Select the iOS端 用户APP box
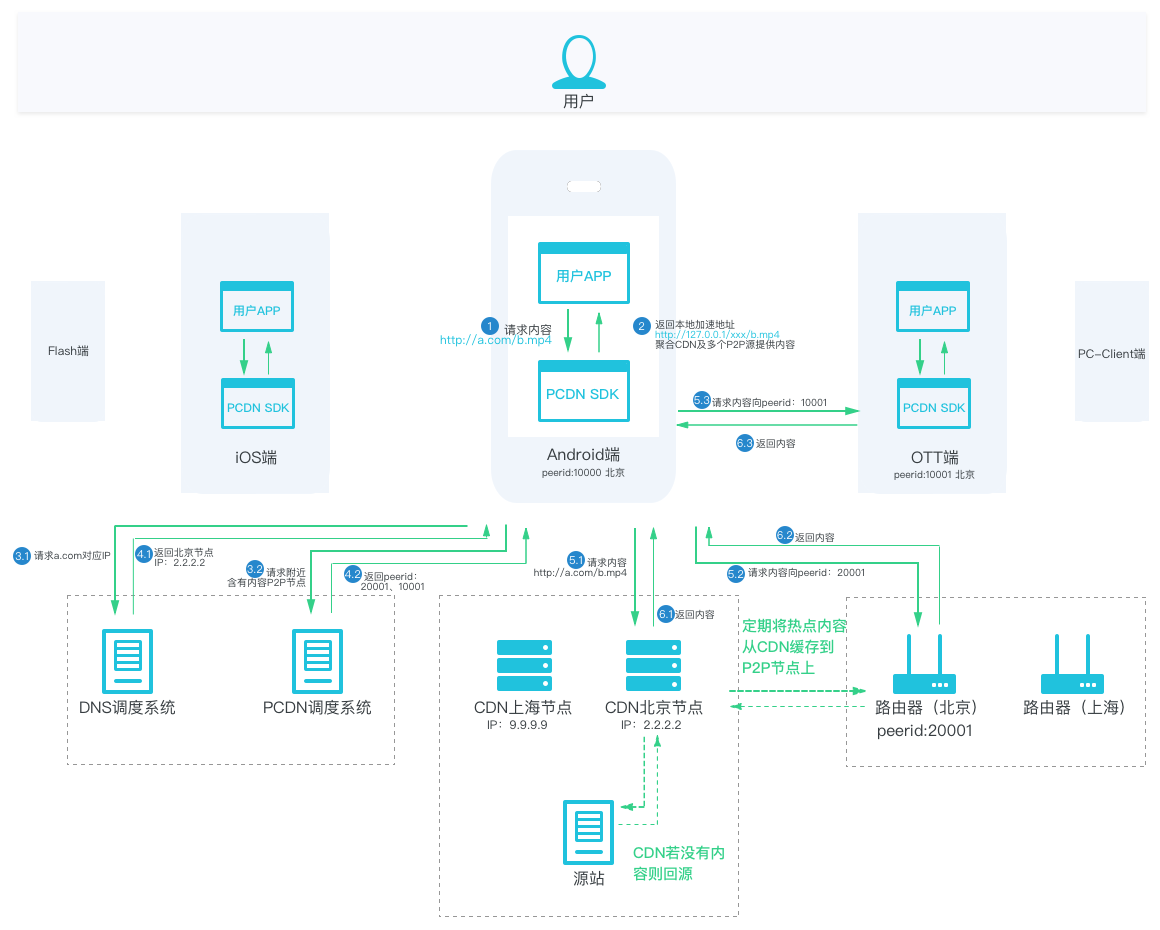The image size is (1160, 930). coord(256,309)
